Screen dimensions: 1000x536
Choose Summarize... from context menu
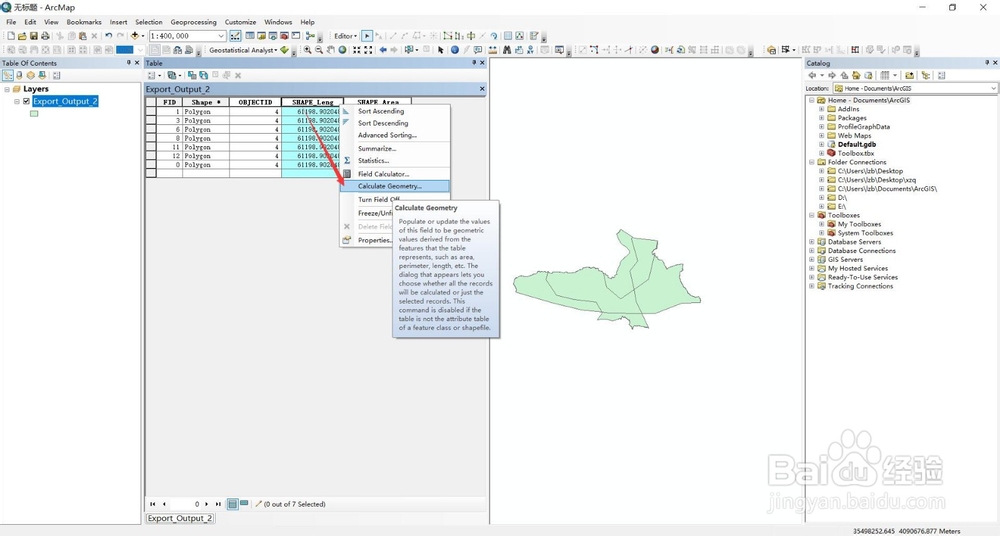click(395, 149)
